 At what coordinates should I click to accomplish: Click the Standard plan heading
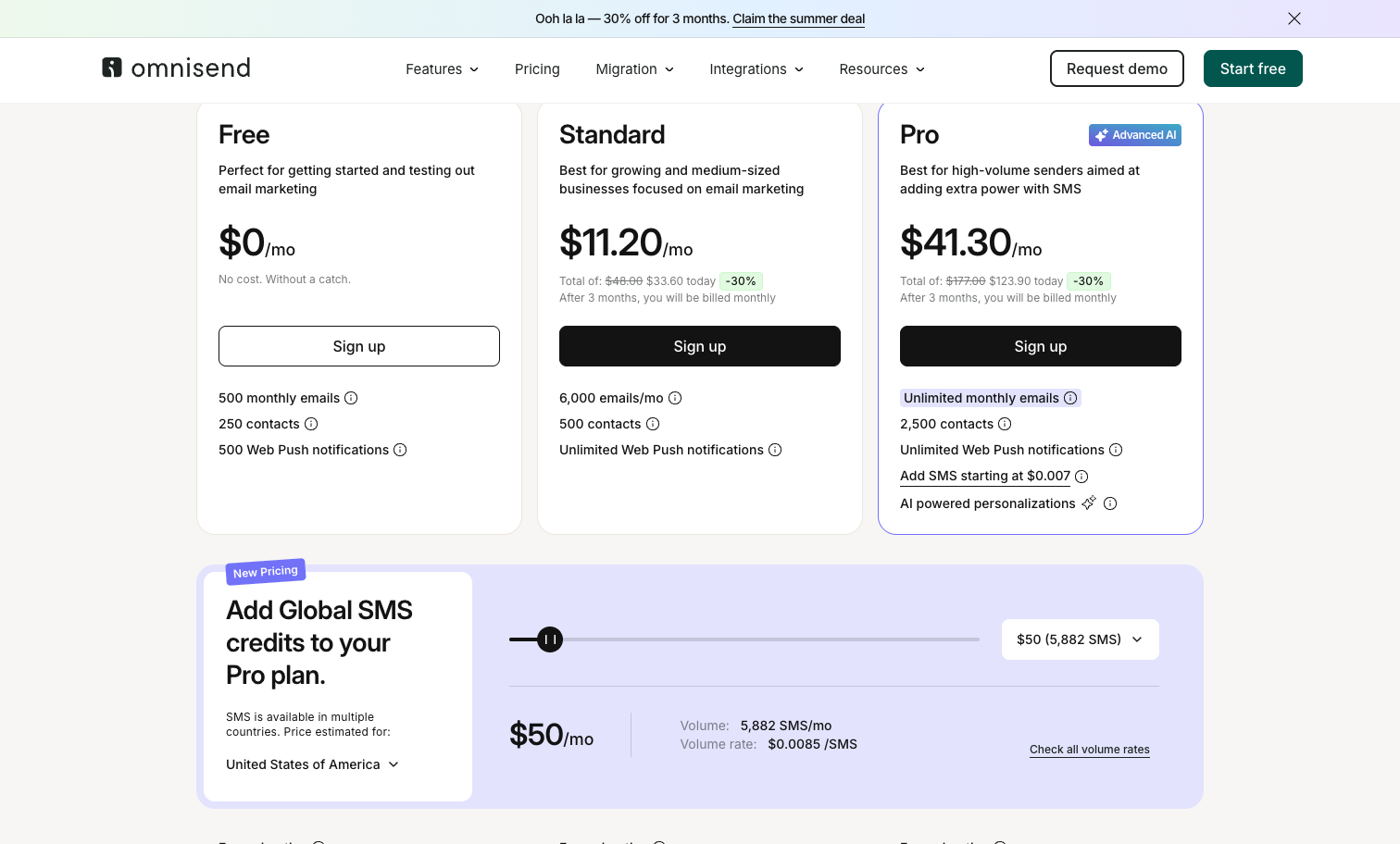[x=612, y=135]
